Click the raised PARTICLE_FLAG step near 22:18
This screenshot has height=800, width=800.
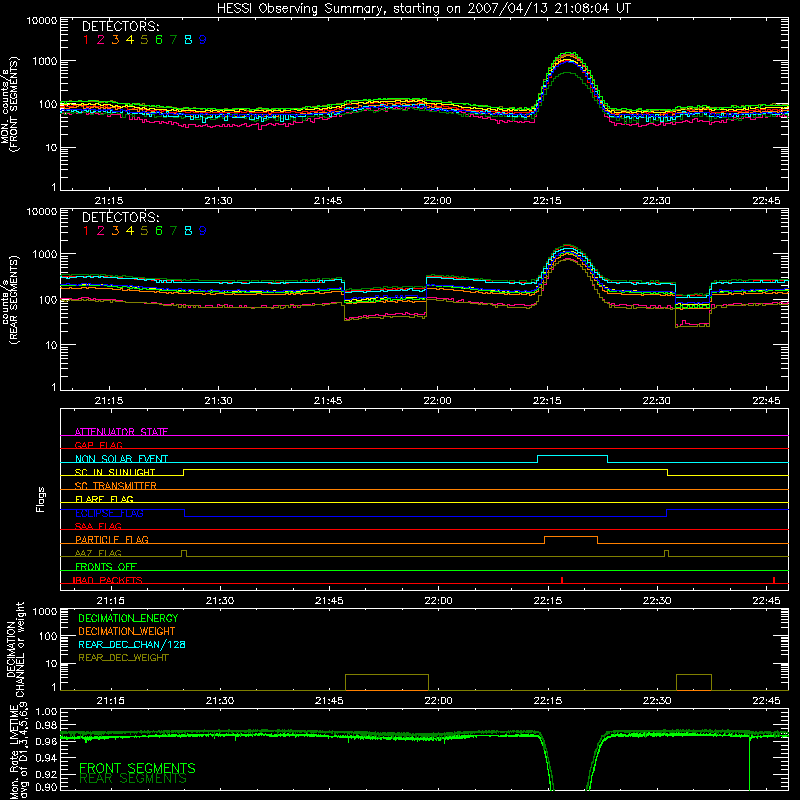coord(571,537)
